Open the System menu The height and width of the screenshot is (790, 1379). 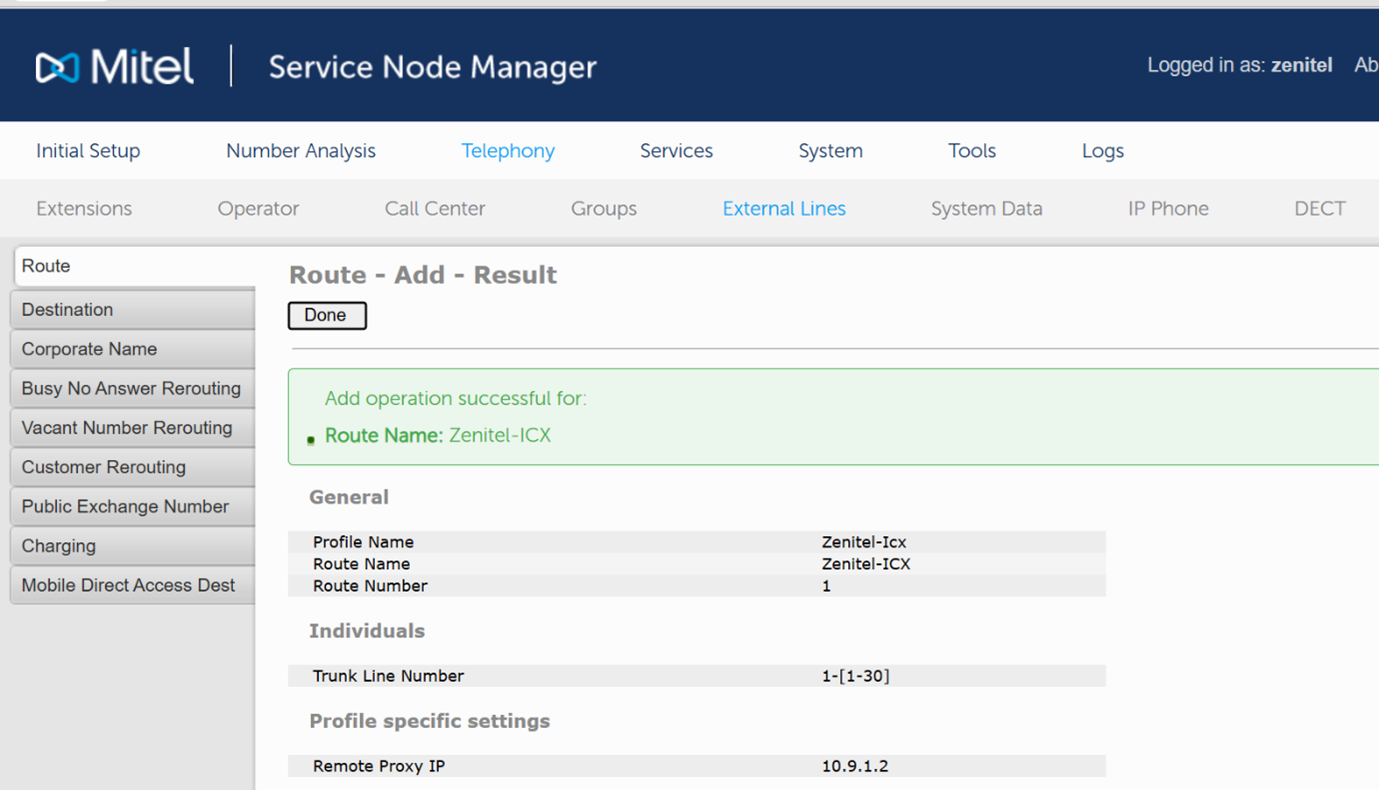830,151
